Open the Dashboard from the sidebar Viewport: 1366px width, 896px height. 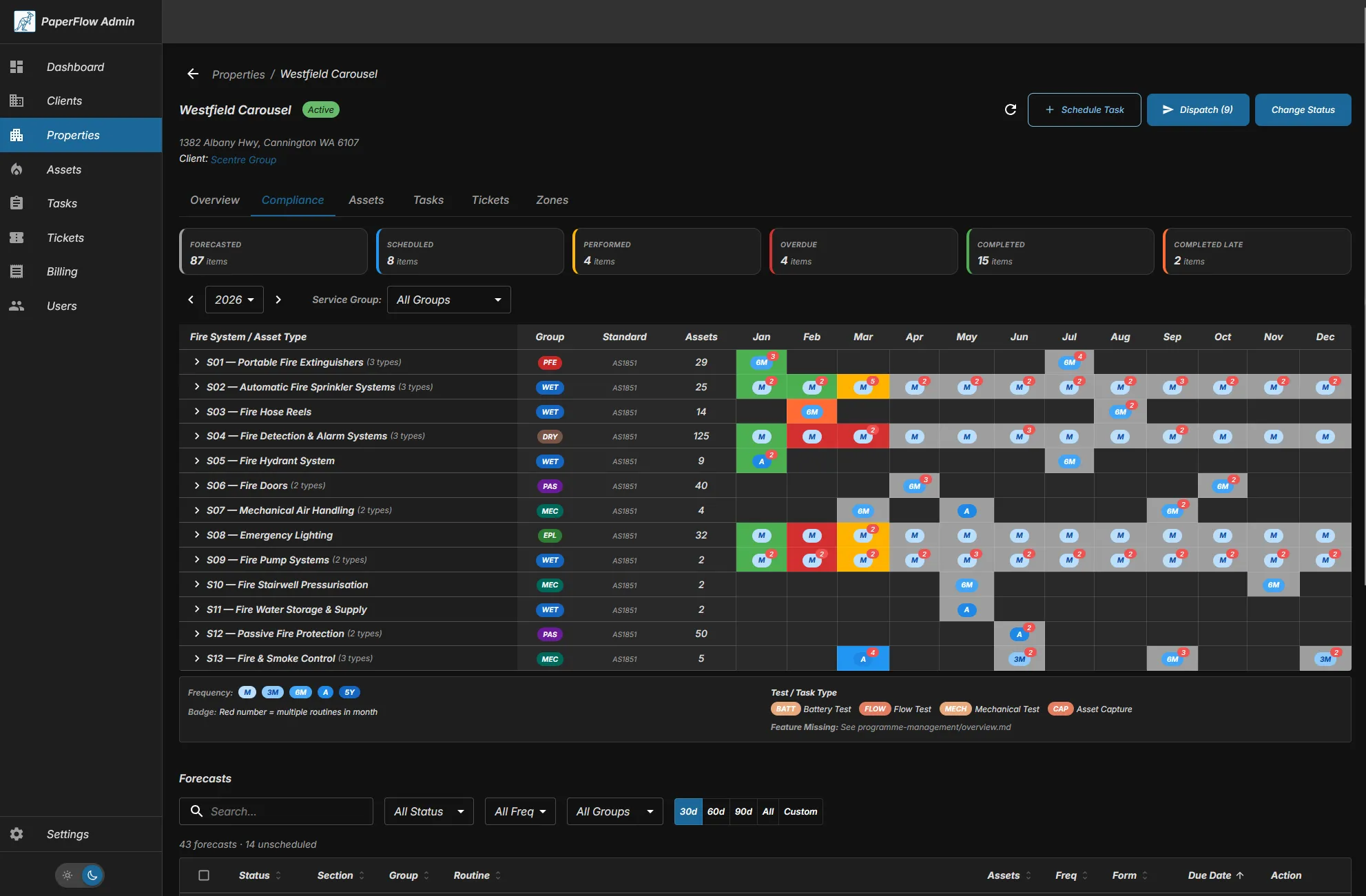tap(75, 67)
